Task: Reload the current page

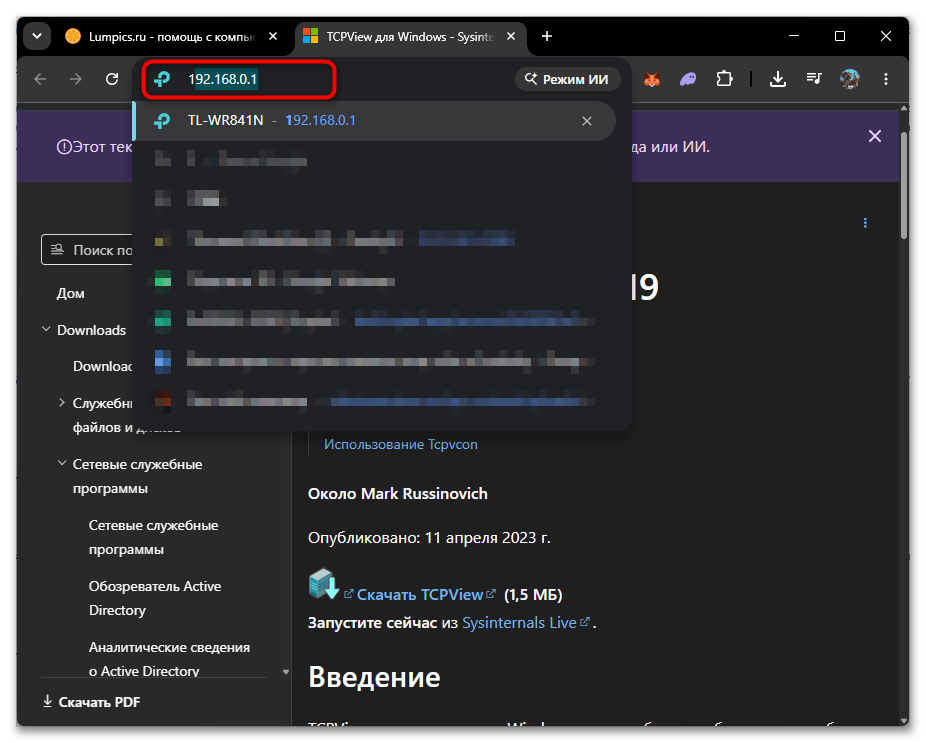Action: click(x=112, y=79)
